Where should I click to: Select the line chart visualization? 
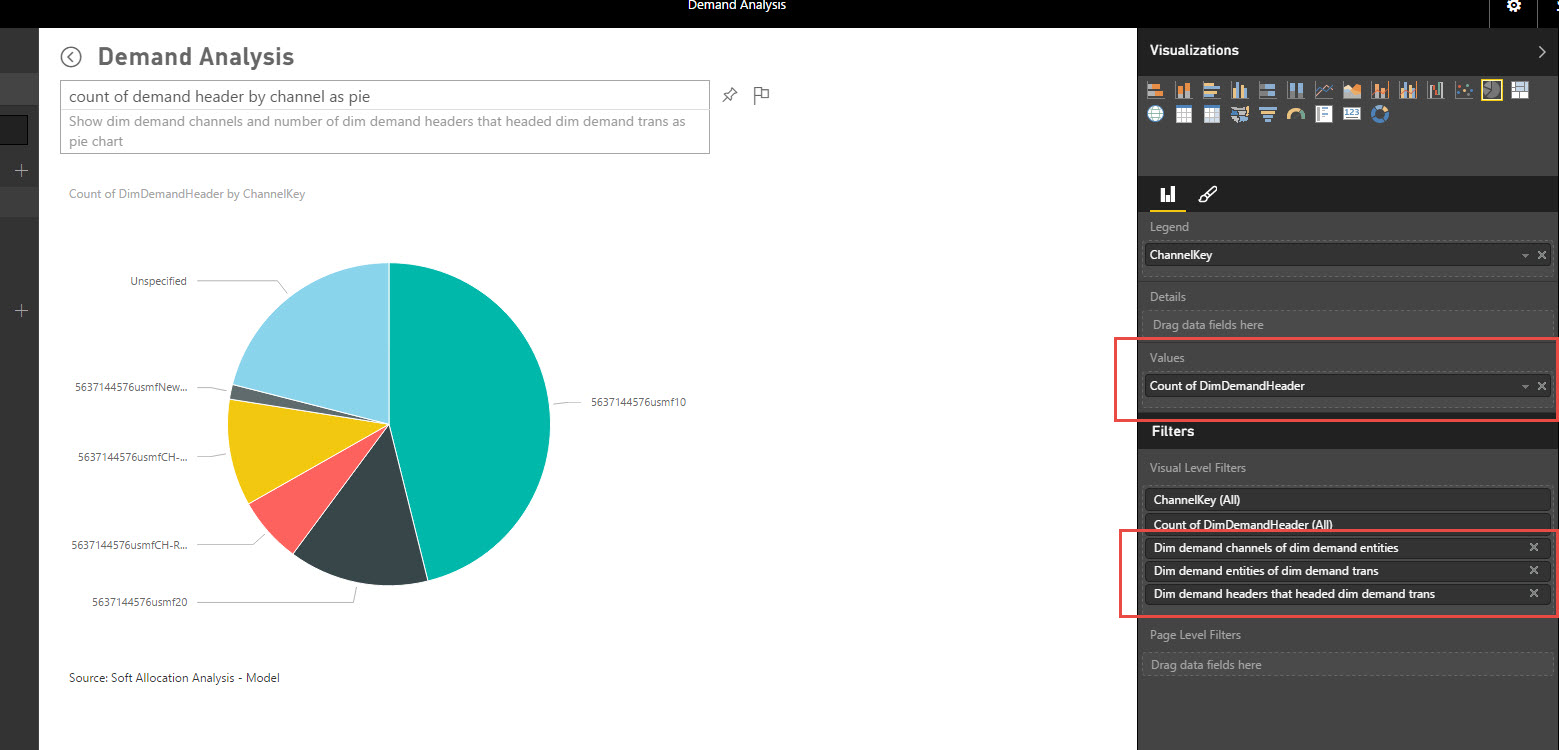[x=1323, y=90]
